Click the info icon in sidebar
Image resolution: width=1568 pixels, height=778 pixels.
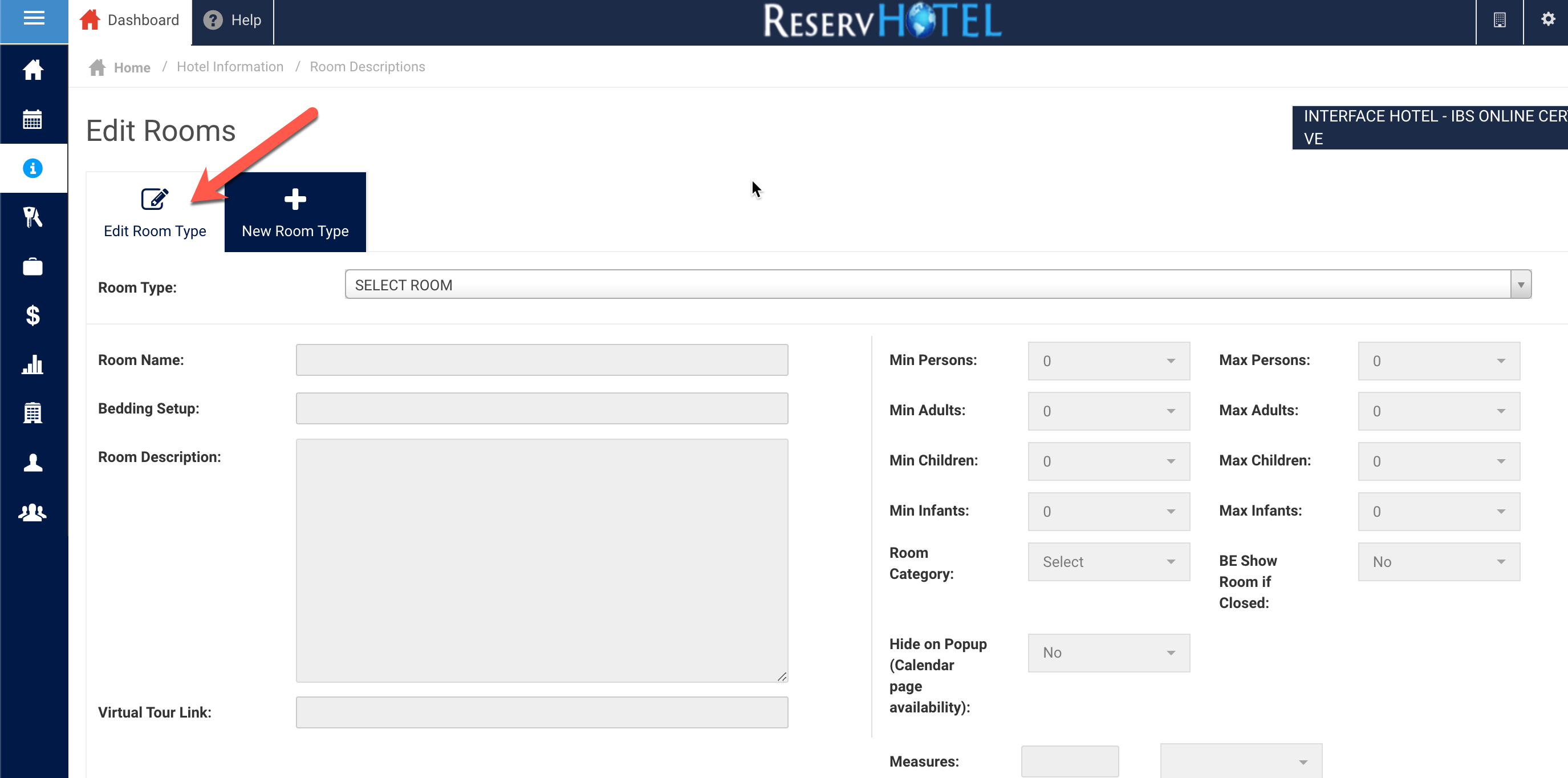33,169
